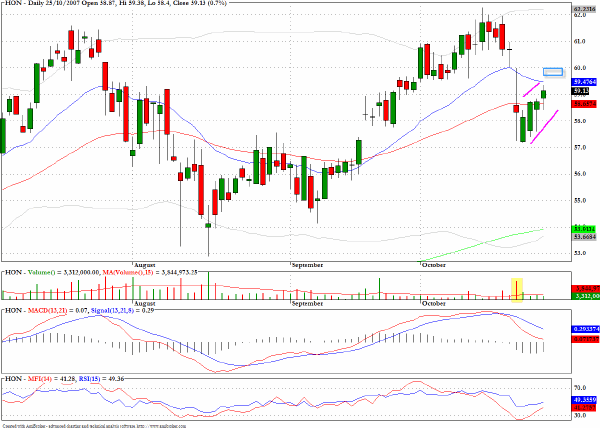
Task: Select August label under the volume pane
Action: point(145,304)
